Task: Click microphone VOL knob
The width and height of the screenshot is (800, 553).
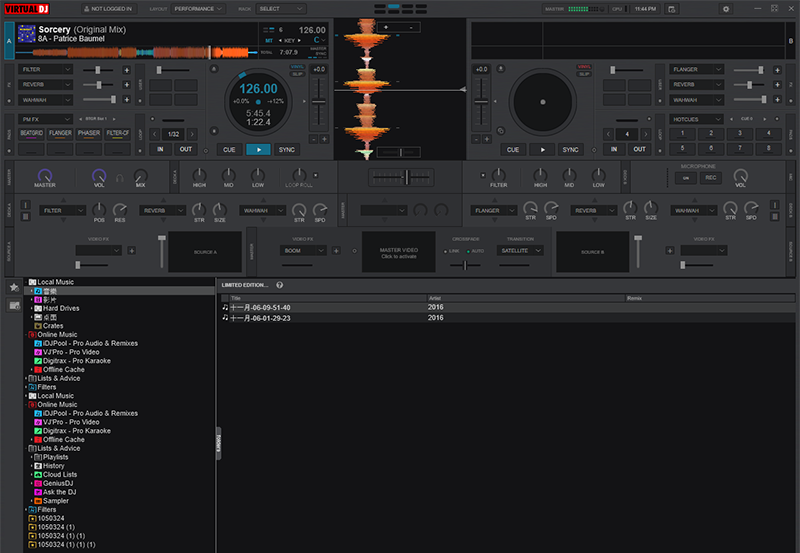Action: click(x=740, y=175)
